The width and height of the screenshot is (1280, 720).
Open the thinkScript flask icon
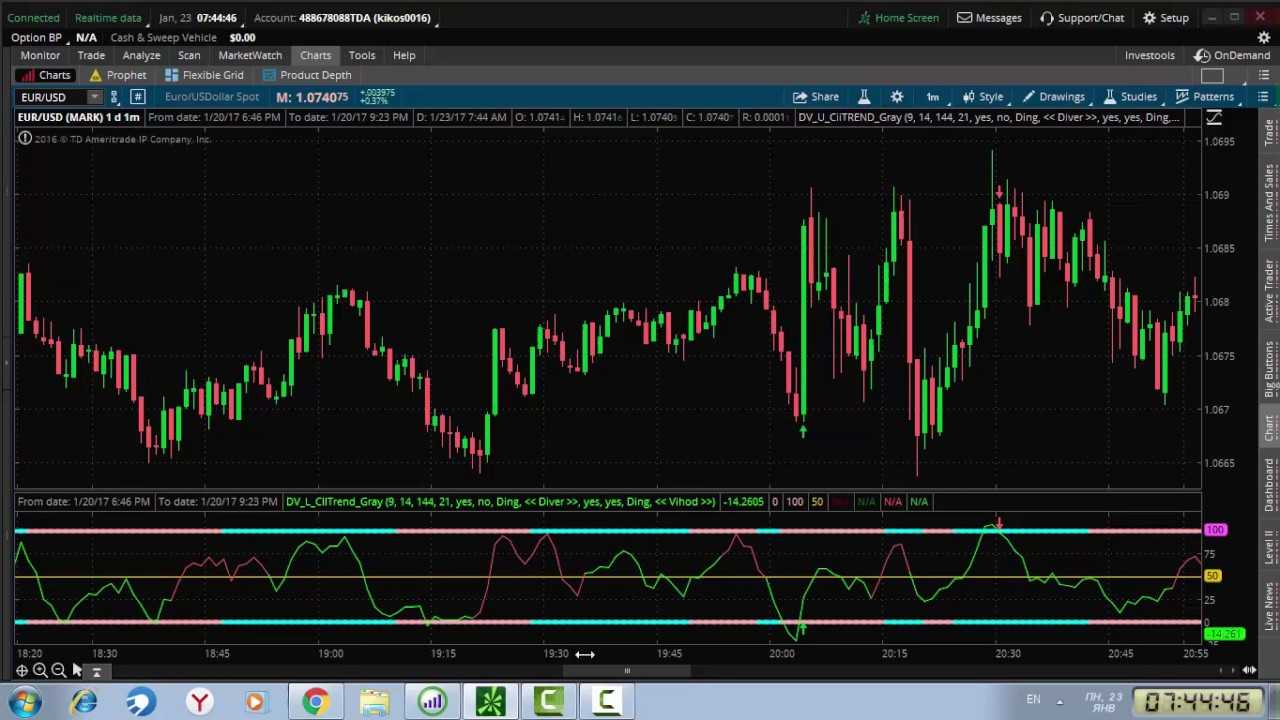tap(864, 97)
